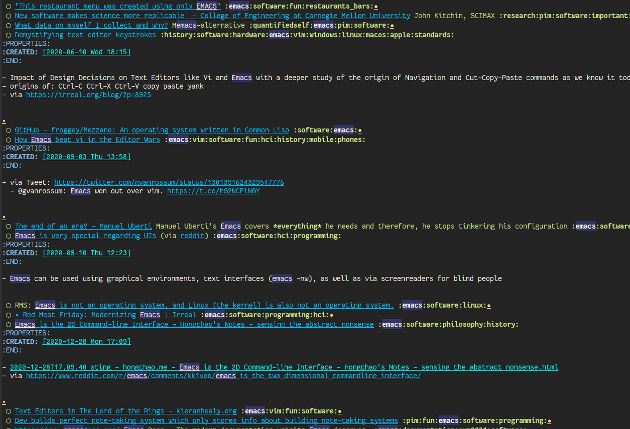The image size is (630, 429).
Task: Open 'What data on myself I collect and why?' link
Action: point(91,25)
